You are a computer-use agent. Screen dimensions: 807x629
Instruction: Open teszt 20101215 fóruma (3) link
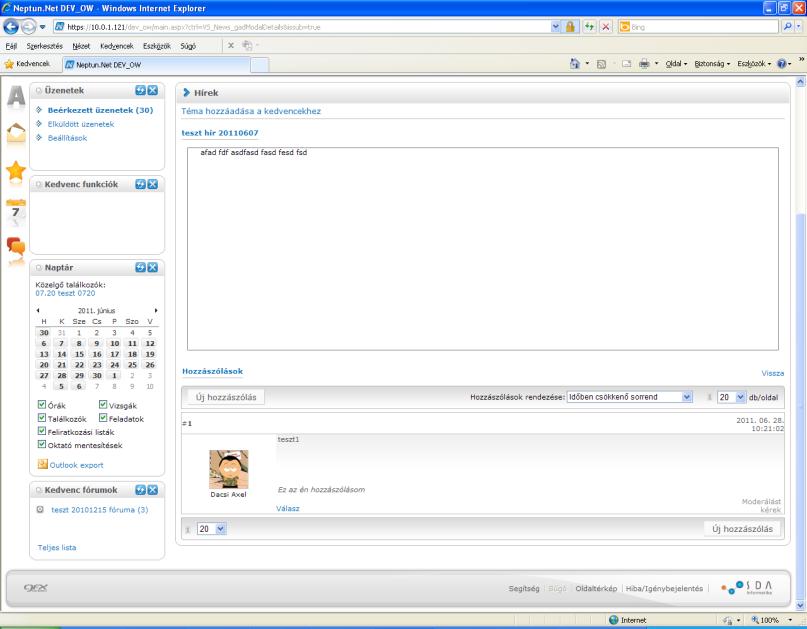[x=99, y=510]
